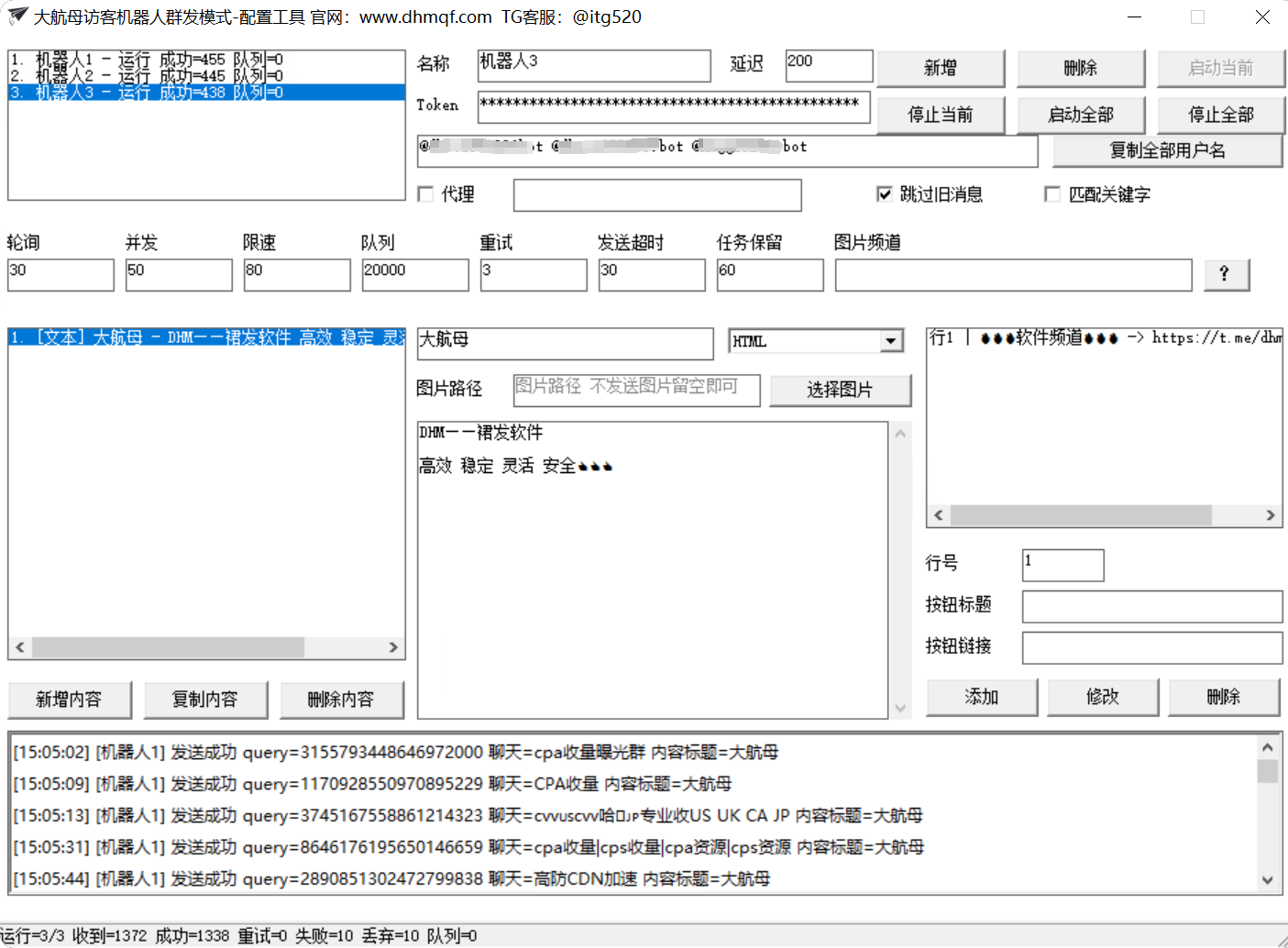Viewport: 1288px width, 948px height.
Task: Click the message body text area
Action: [x=653, y=570]
